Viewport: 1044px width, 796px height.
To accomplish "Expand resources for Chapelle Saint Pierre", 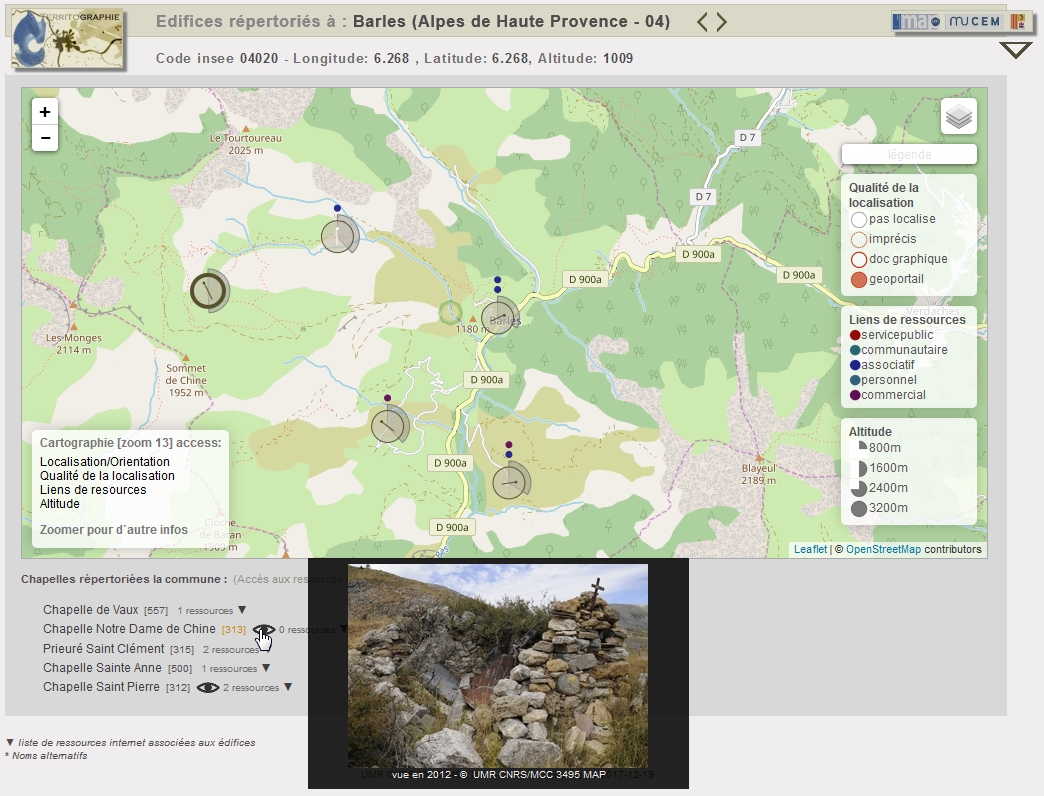I will pyautogui.click(x=288, y=687).
